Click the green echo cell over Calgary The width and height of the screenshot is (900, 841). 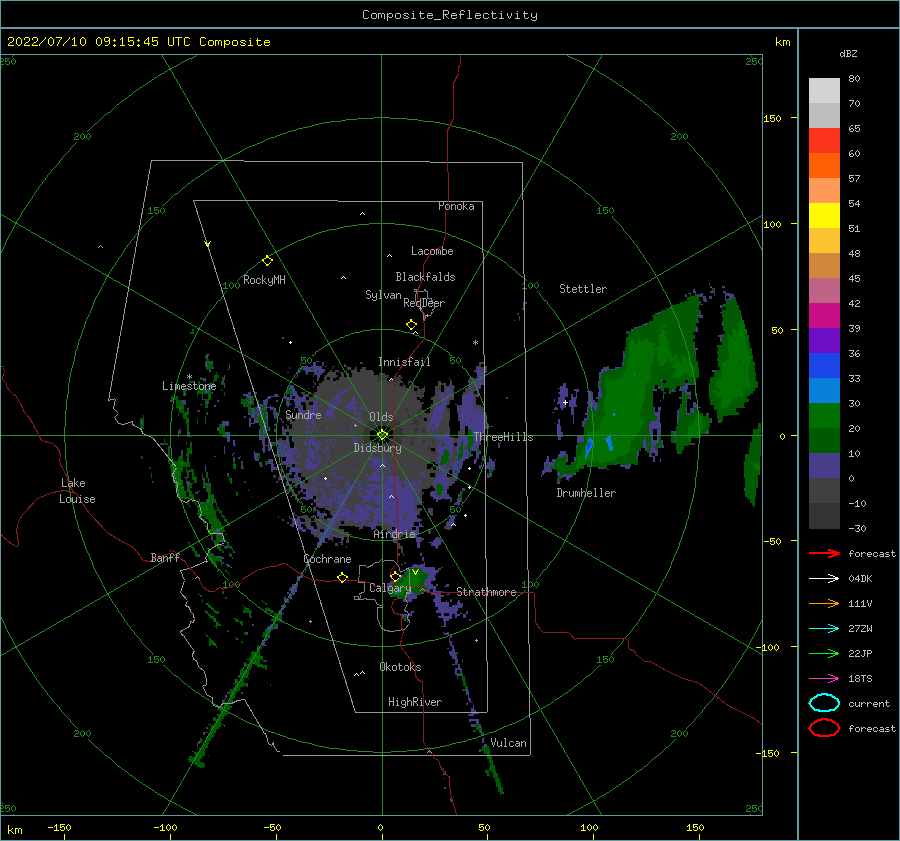point(414,579)
